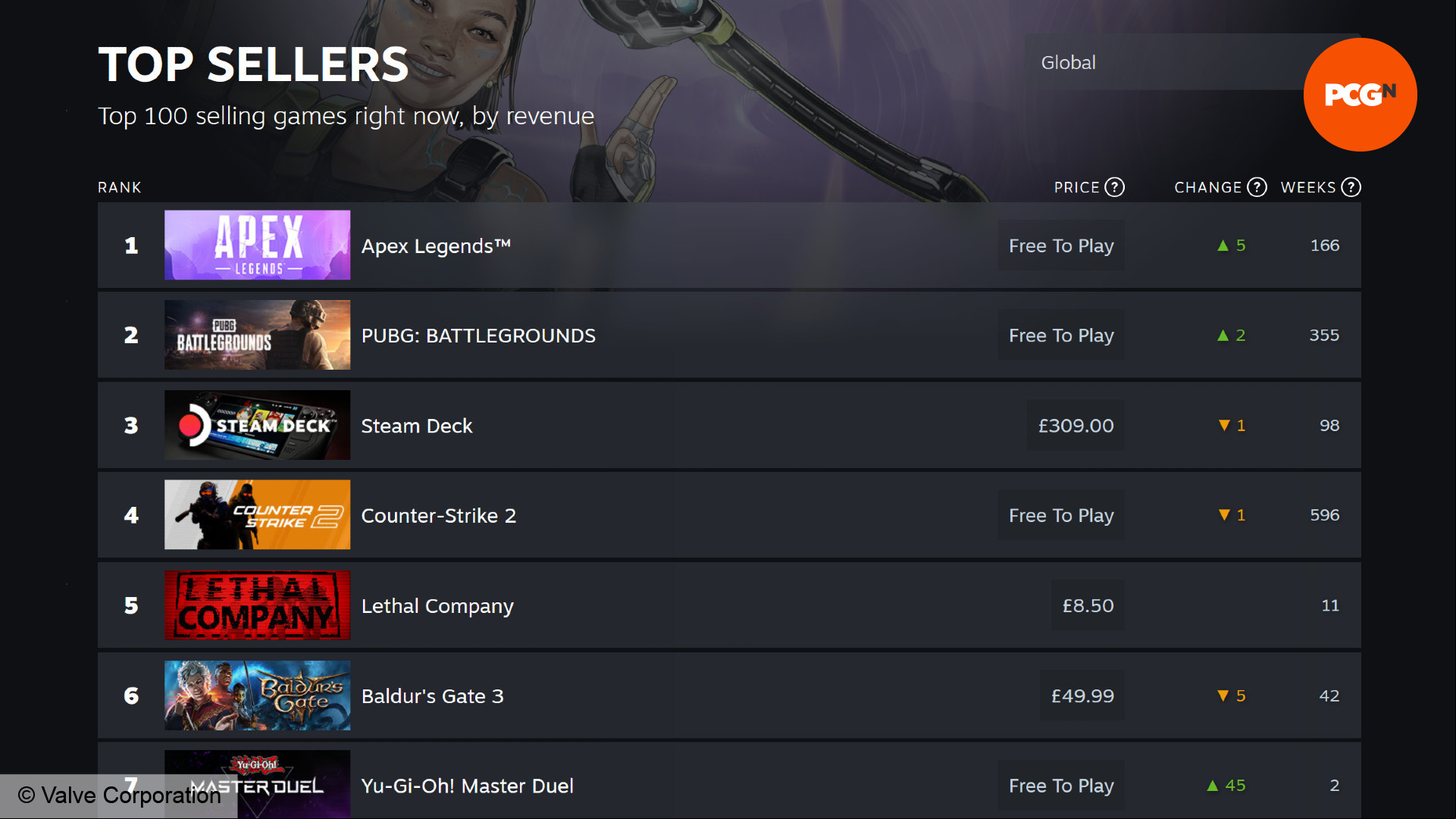Image resolution: width=1456 pixels, height=819 pixels.
Task: Click the Baldur's Gate 3 thumbnail
Action: coord(258,696)
